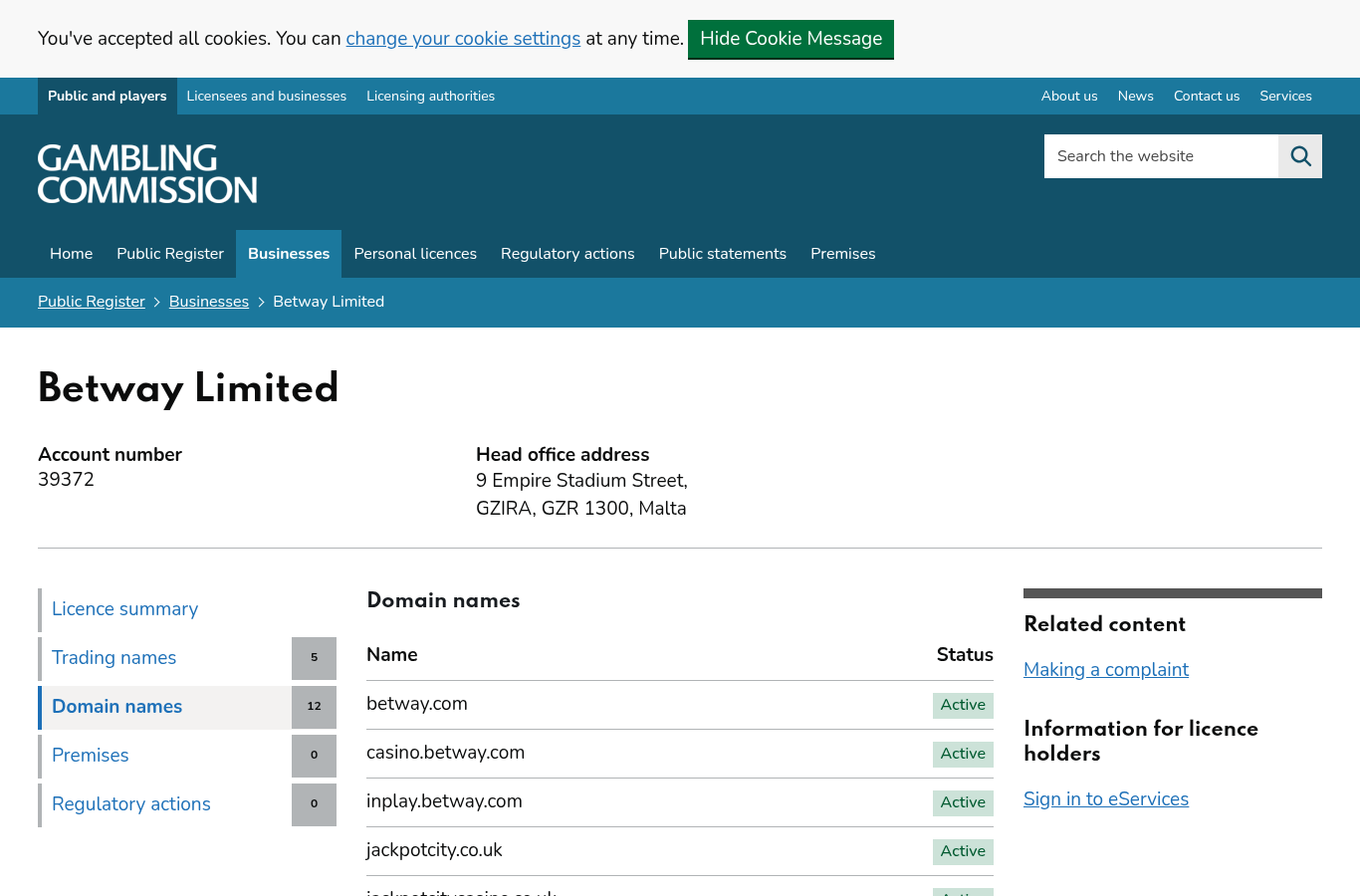Click the casino.betway.com domain row text
Viewport: 1360px width, 896px height.
tap(445, 753)
